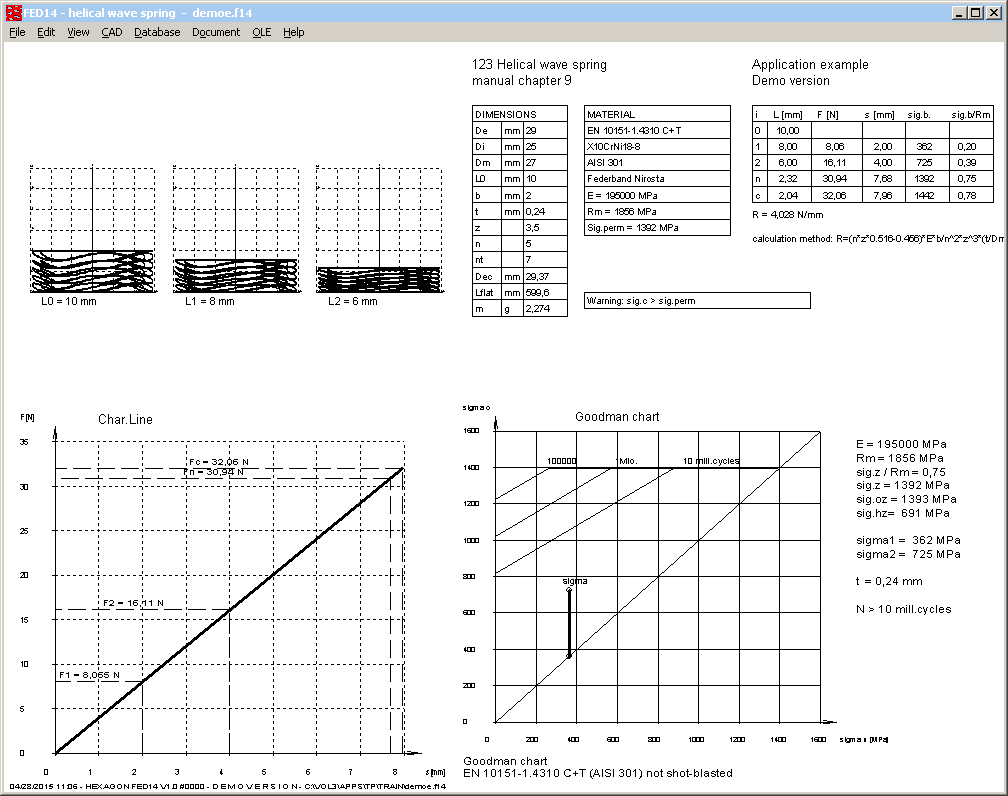
Task: Minimize the FED14 window
Action: 960,11
